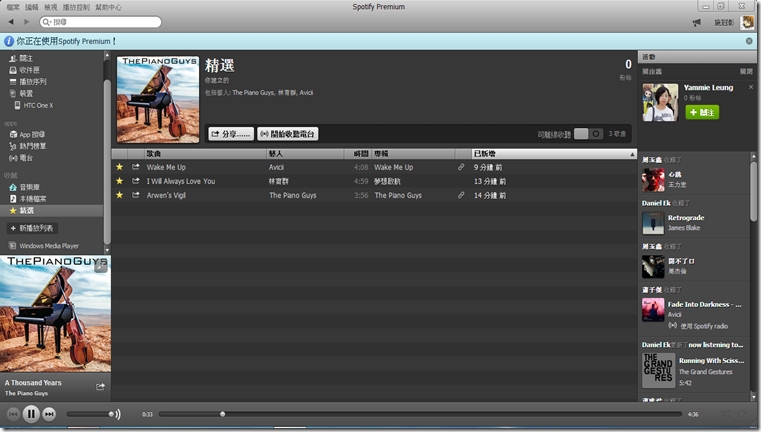The image size is (761, 432).
Task: Click the playlist cover art in the header
Action: point(158,100)
